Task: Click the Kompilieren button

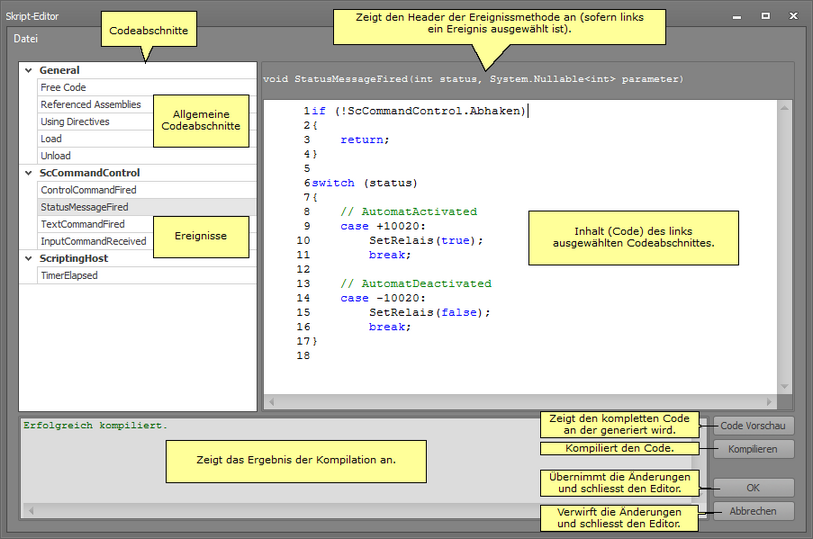Action: point(753,449)
